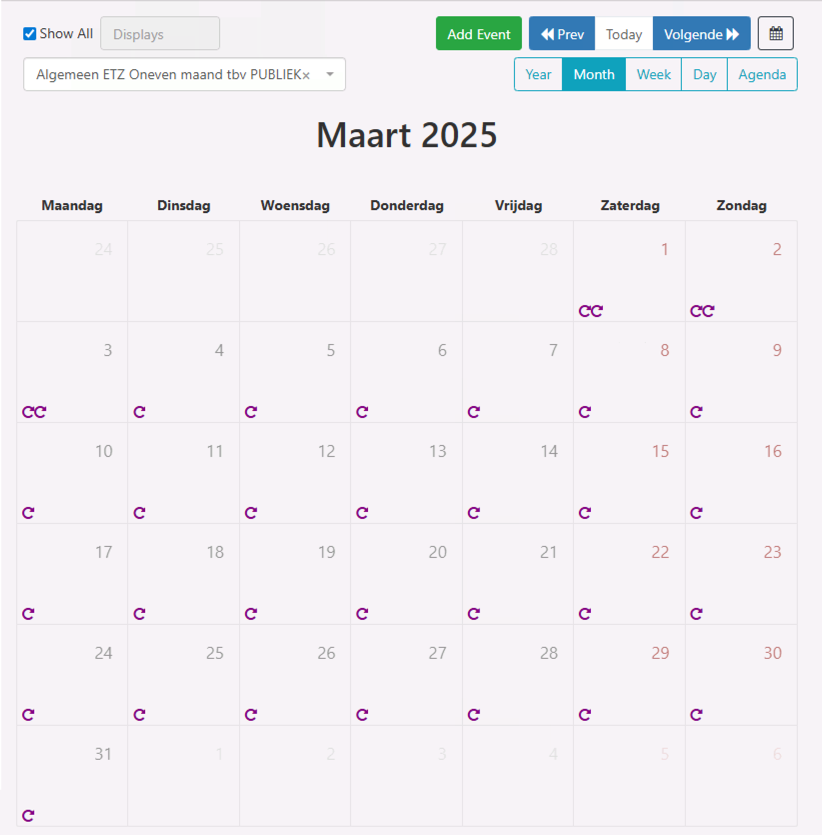Go to previous month with Prev
This screenshot has height=835, width=822.
[562, 34]
